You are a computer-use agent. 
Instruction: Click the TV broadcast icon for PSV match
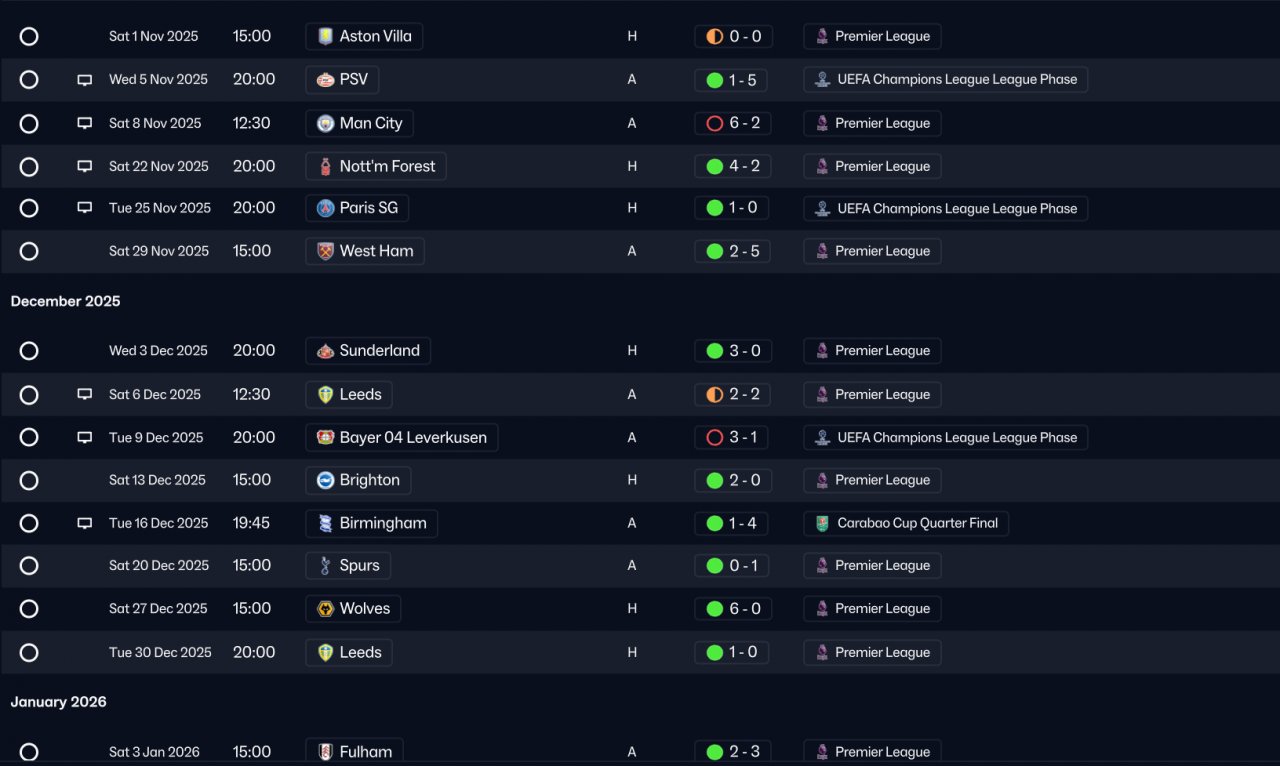point(85,80)
